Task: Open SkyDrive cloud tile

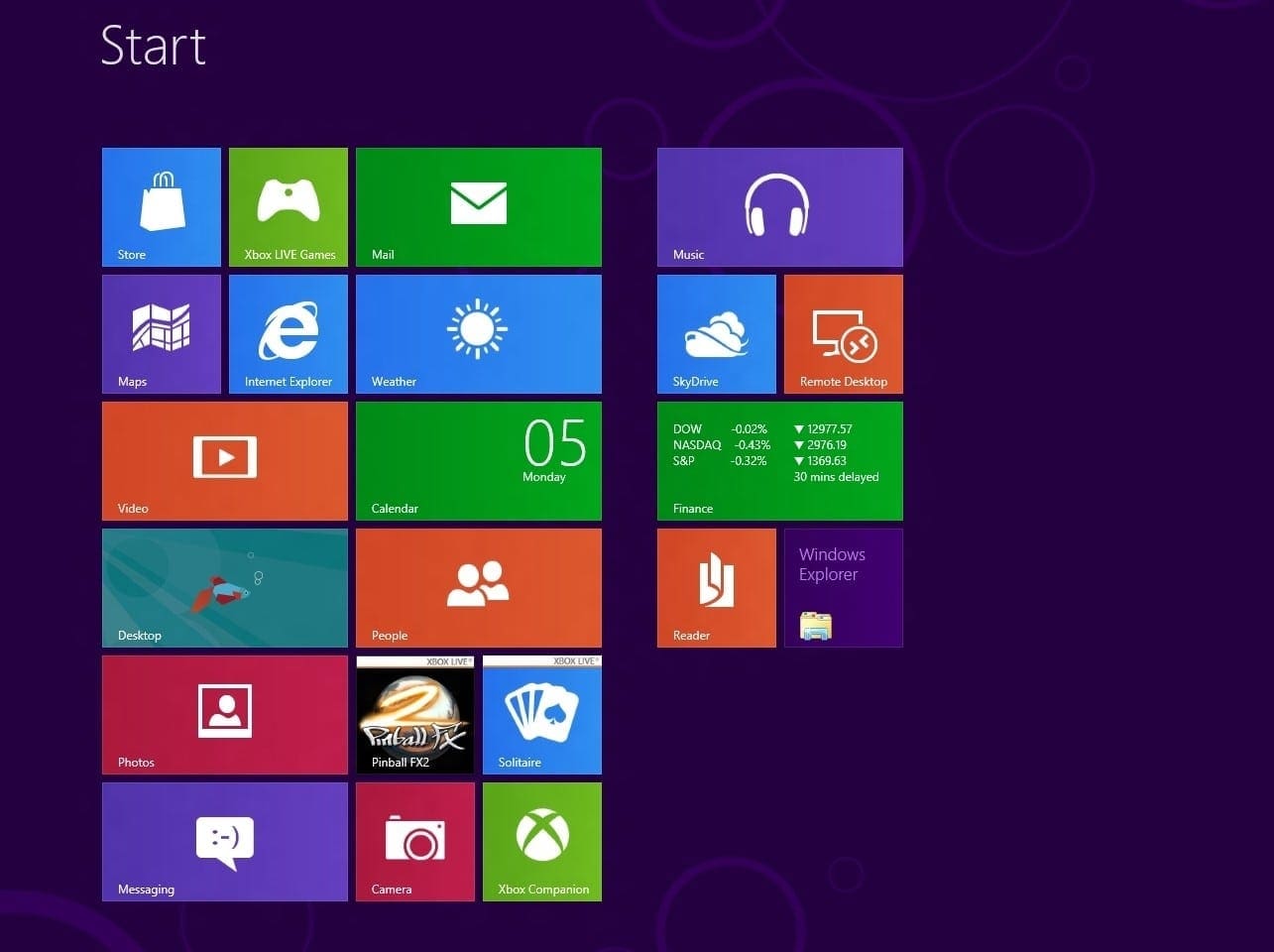Action: coord(716,333)
